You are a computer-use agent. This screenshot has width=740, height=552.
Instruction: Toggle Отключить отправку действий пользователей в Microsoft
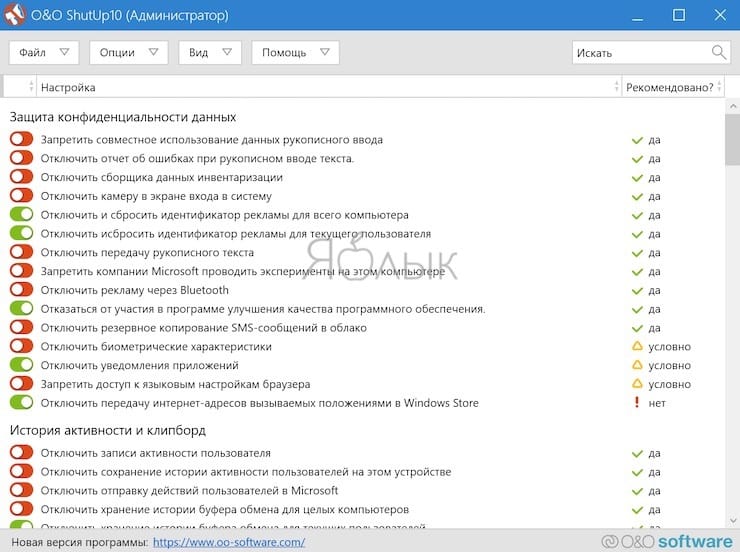21,490
